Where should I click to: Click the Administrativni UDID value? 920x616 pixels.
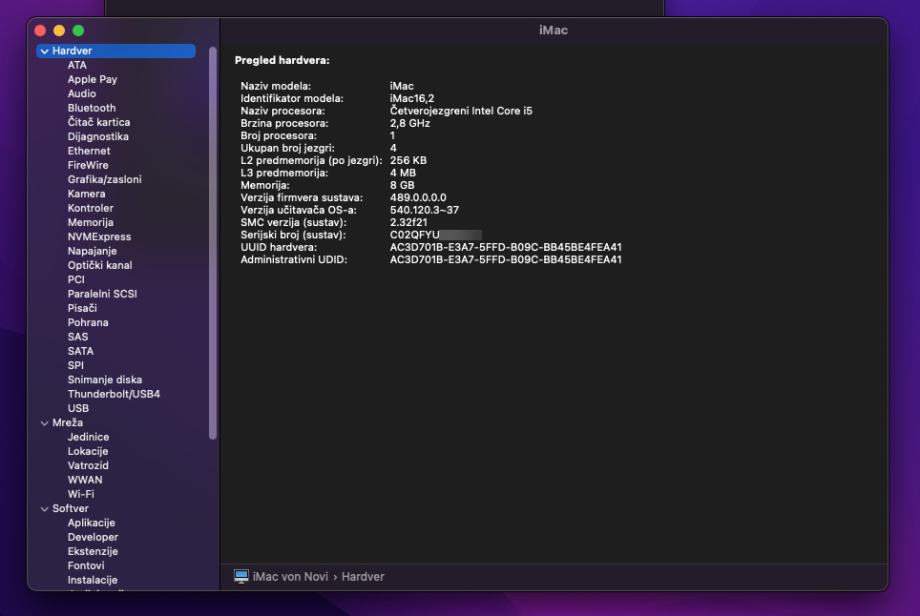coord(506,260)
